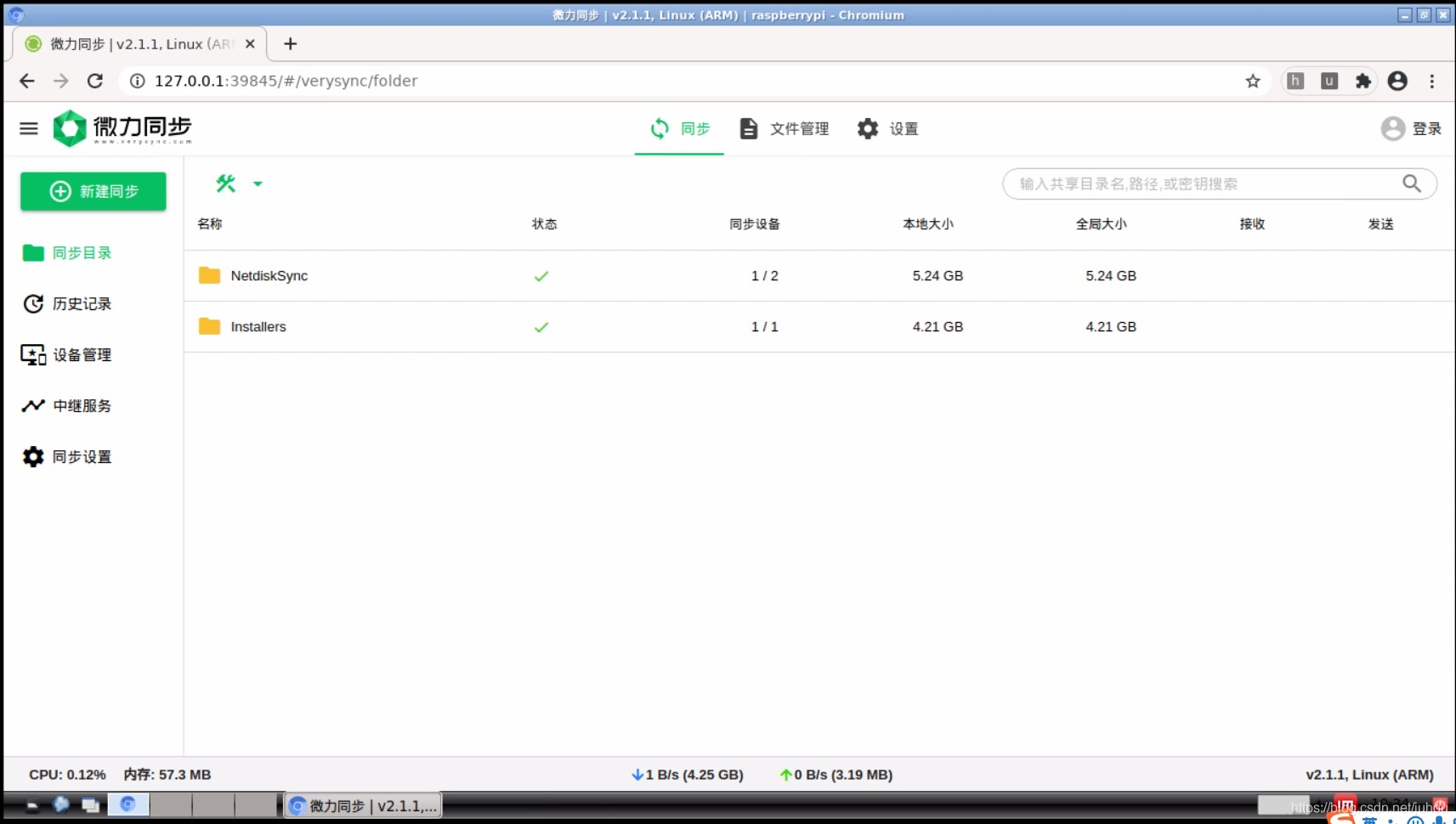The height and width of the screenshot is (824, 1456).
Task: Click the CPU usage in status bar
Action: pos(67,775)
